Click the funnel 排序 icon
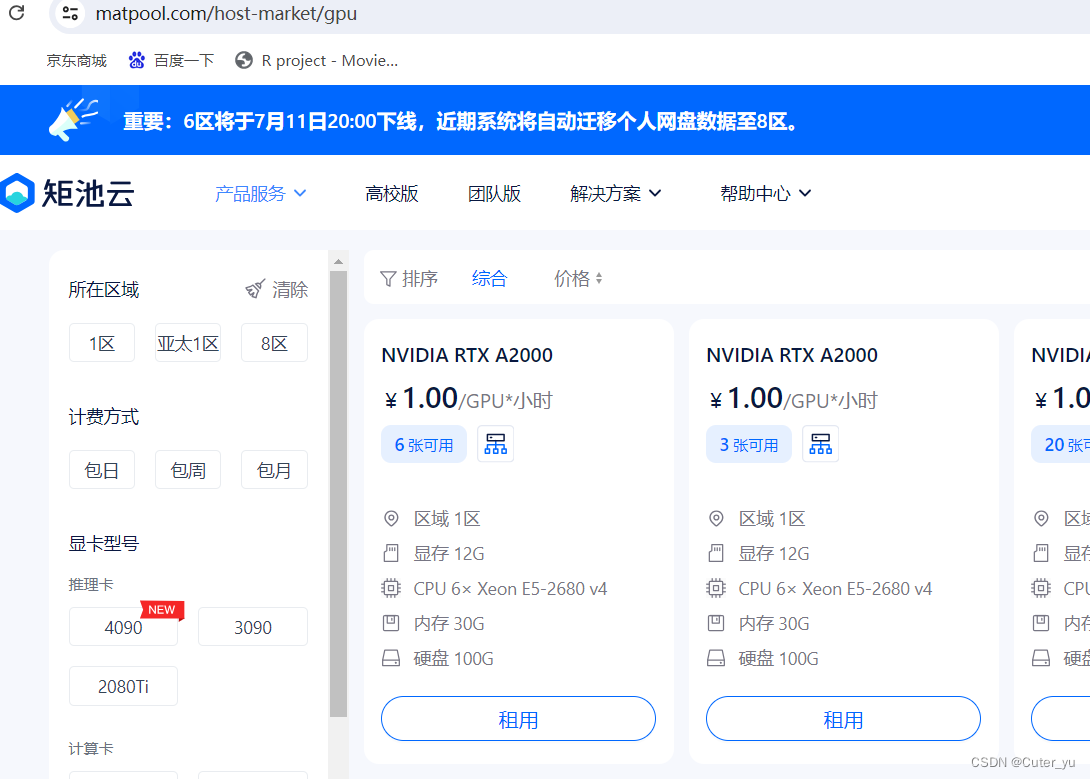The width and height of the screenshot is (1090, 779). point(388,279)
